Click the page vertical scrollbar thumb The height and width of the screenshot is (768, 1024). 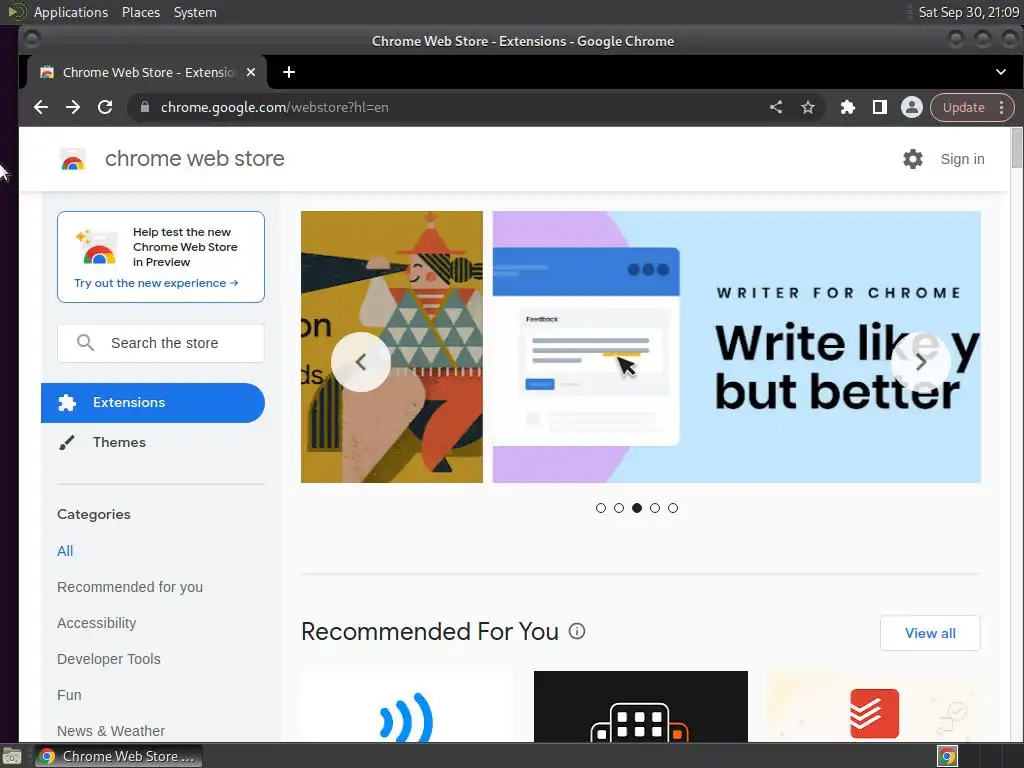pyautogui.click(x=1016, y=148)
